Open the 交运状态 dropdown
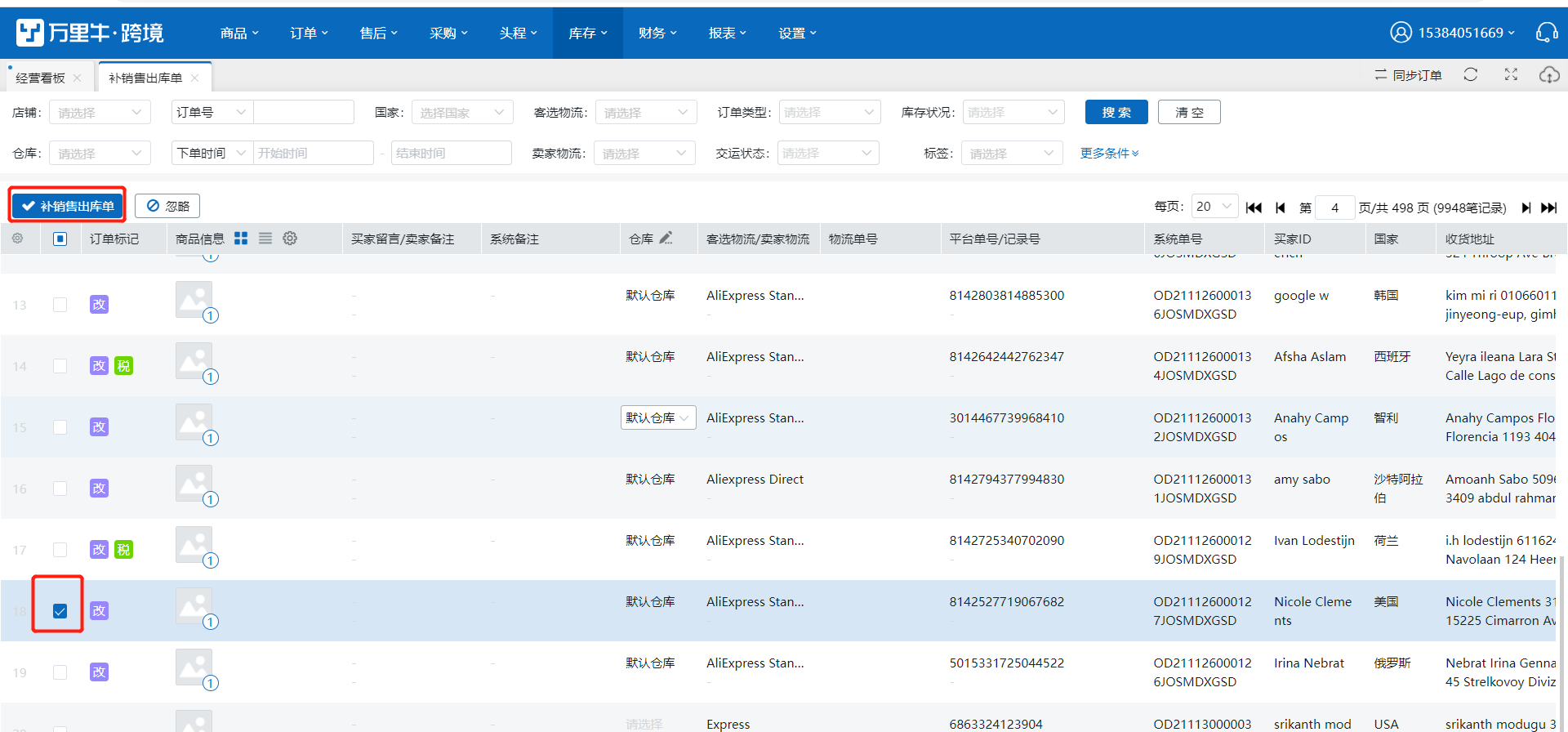The width and height of the screenshot is (1568, 732). pos(828,153)
